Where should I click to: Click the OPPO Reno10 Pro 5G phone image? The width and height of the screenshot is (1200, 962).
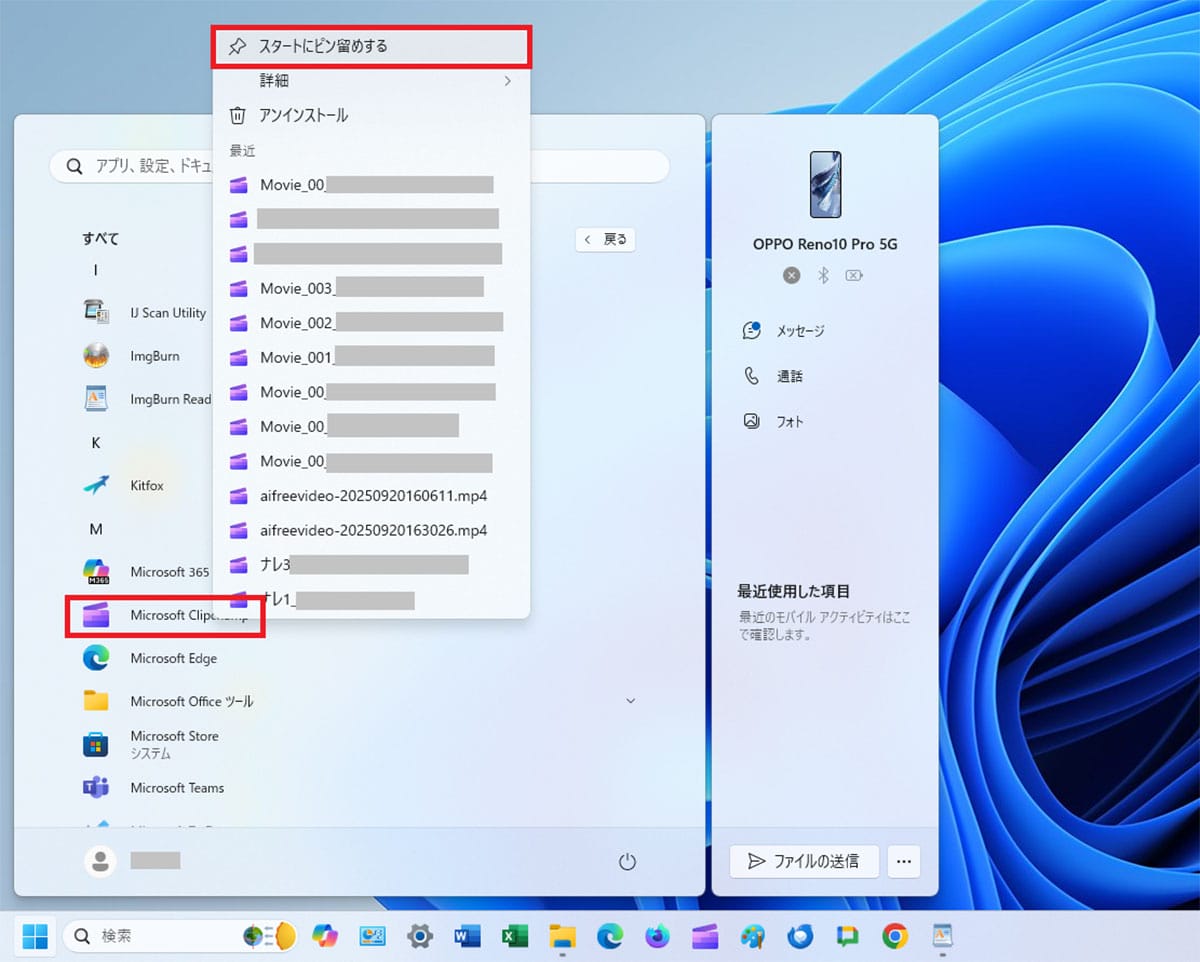coord(825,184)
